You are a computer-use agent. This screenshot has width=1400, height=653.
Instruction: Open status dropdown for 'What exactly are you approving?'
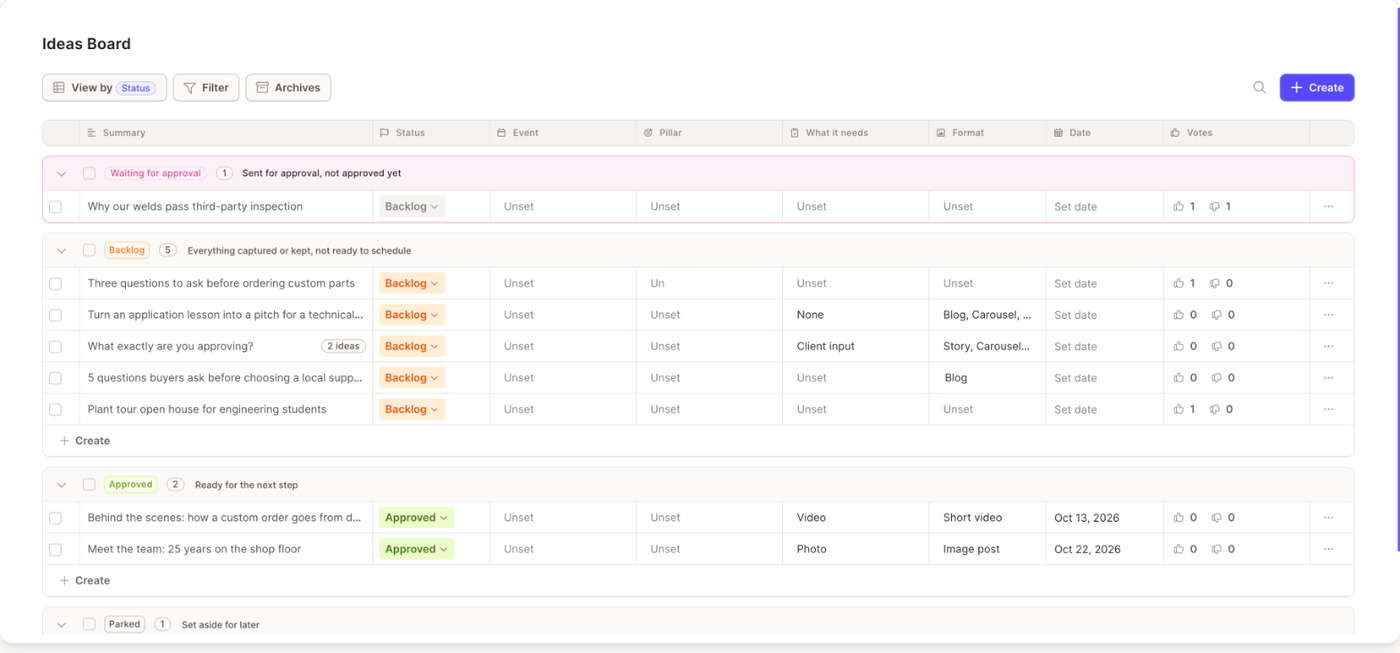[412, 347]
